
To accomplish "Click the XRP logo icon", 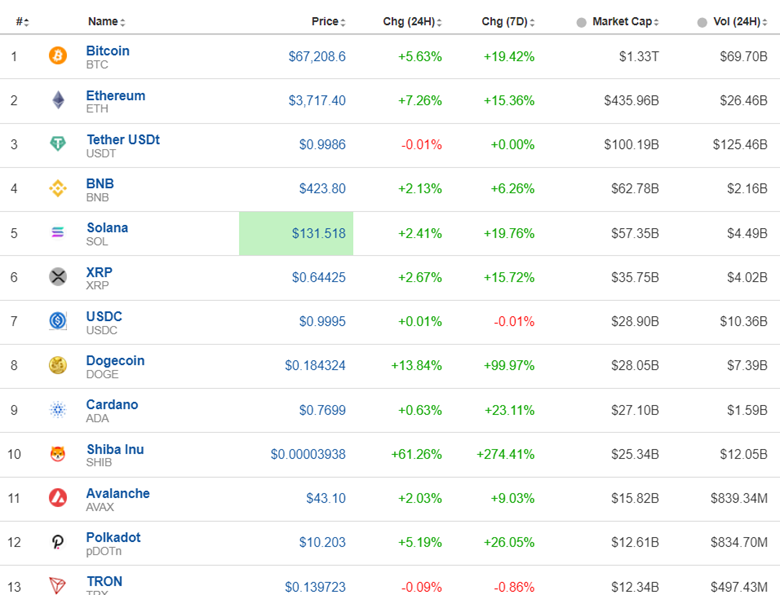I will click(x=58, y=276).
